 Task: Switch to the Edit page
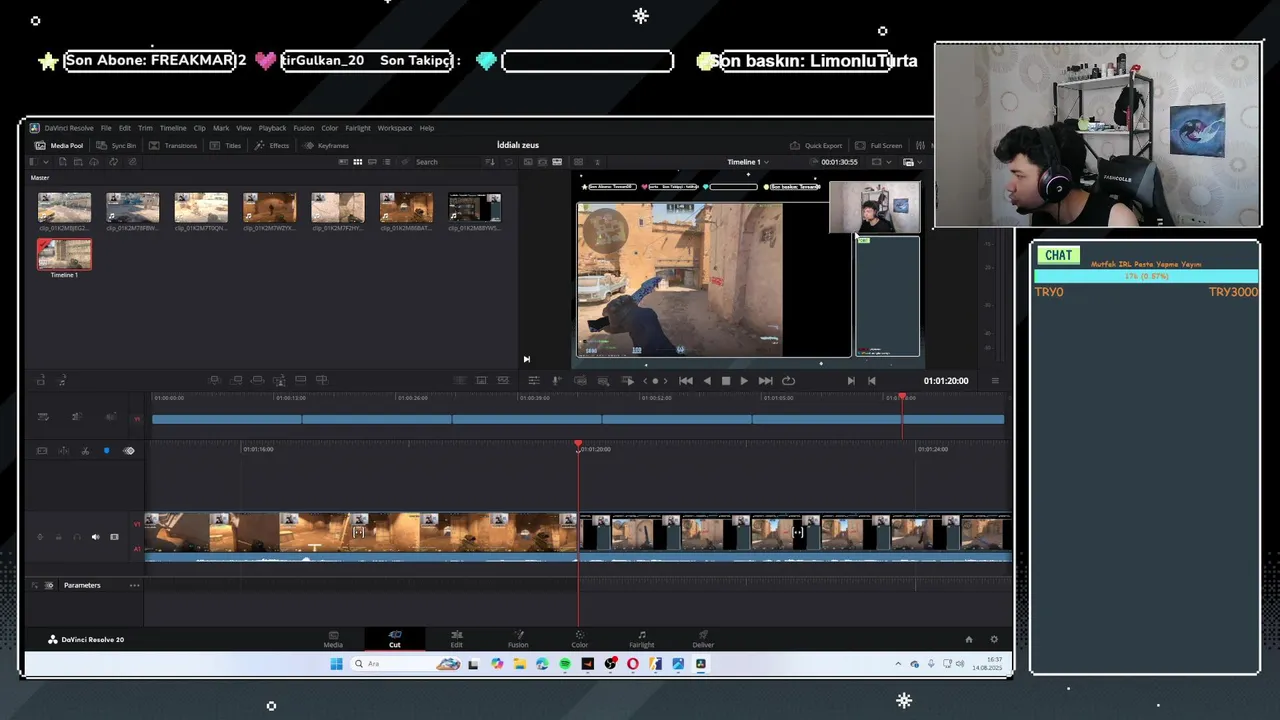(x=456, y=639)
